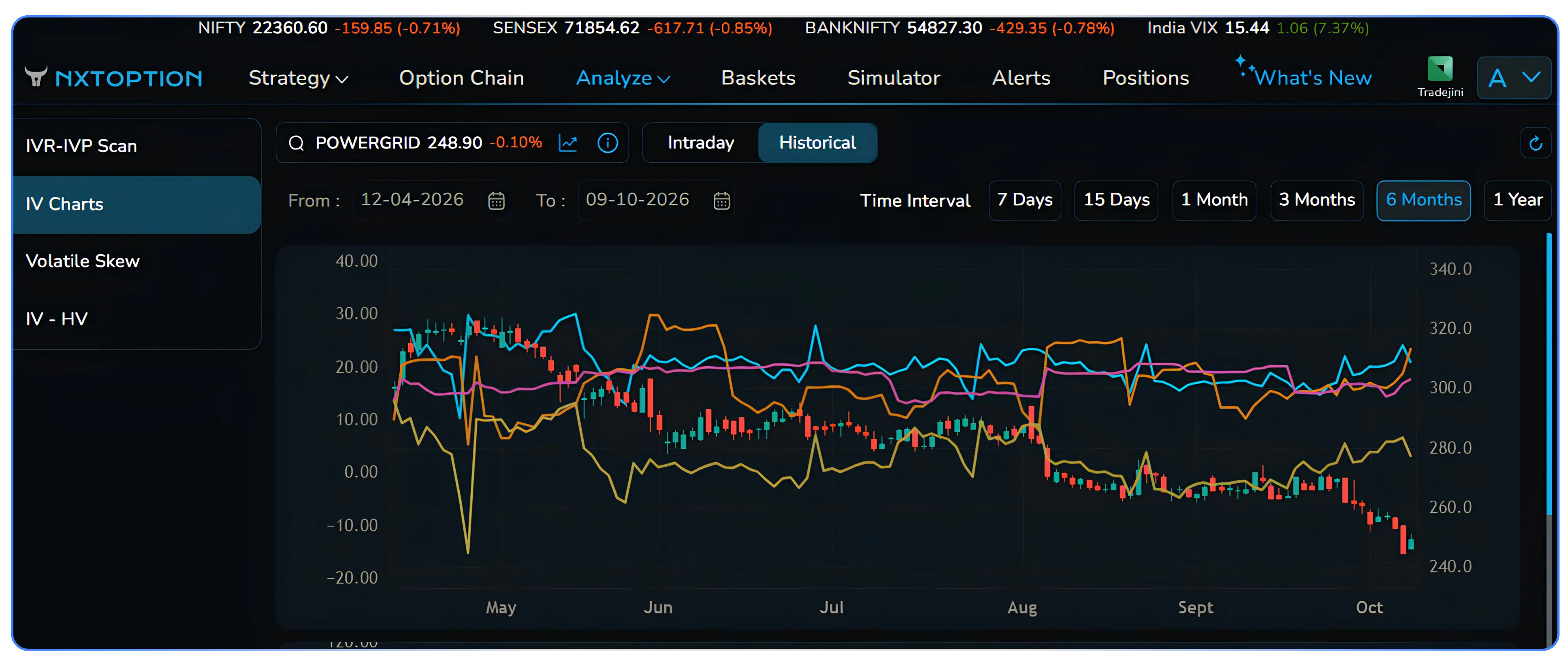Open IVR-IVP Scan in sidebar

click(137, 146)
